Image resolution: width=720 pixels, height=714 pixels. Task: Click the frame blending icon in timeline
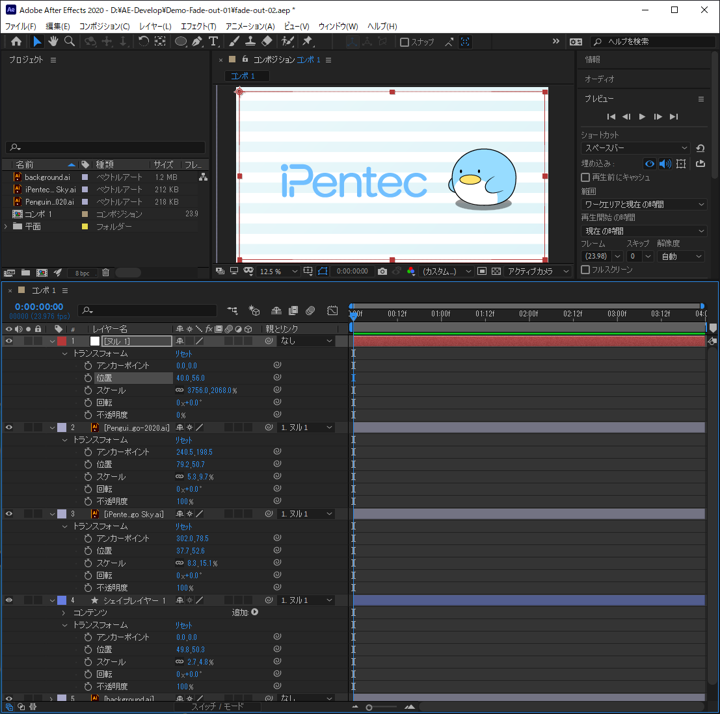tap(293, 311)
